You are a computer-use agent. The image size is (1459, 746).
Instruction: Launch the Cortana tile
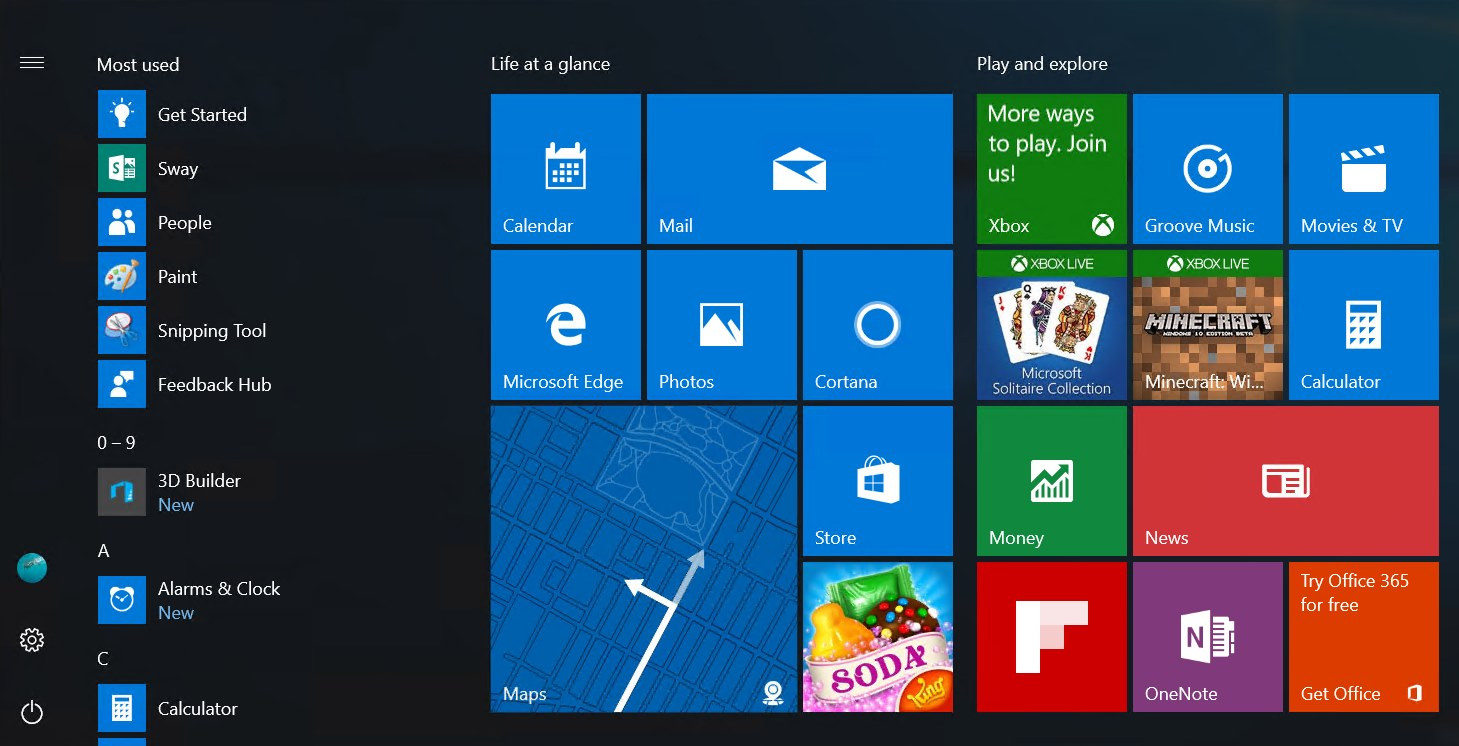point(877,325)
